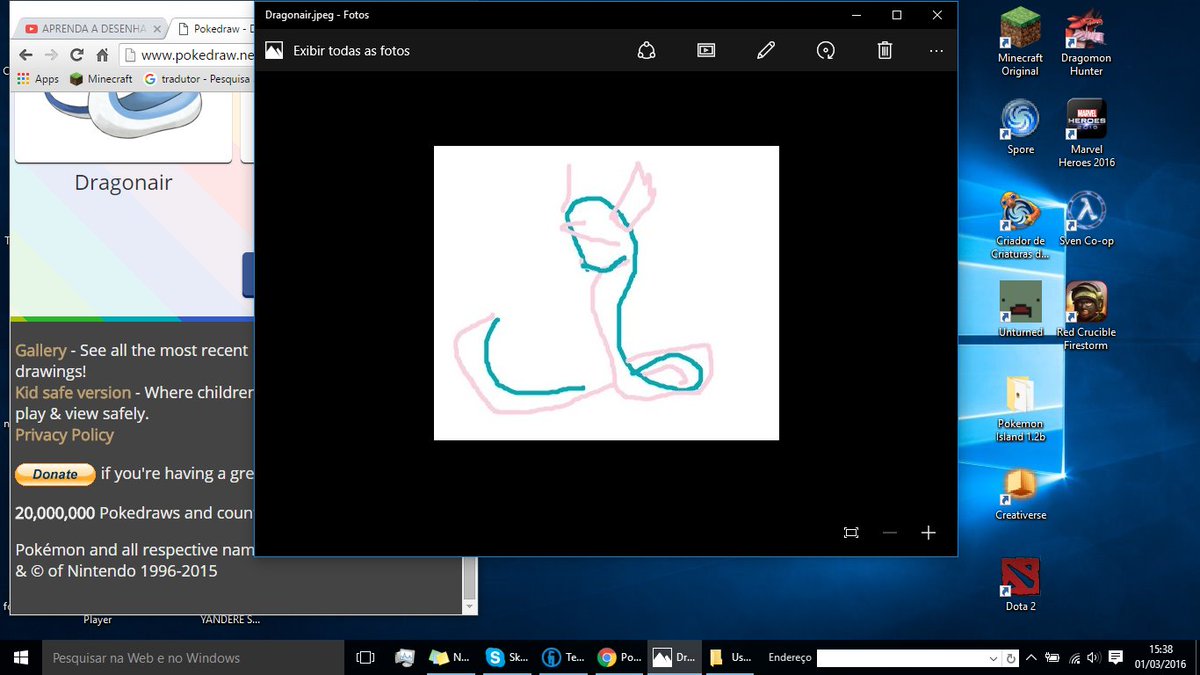1200x675 pixels.
Task: Open the Apps bookmark in Chrome
Action: point(38,79)
